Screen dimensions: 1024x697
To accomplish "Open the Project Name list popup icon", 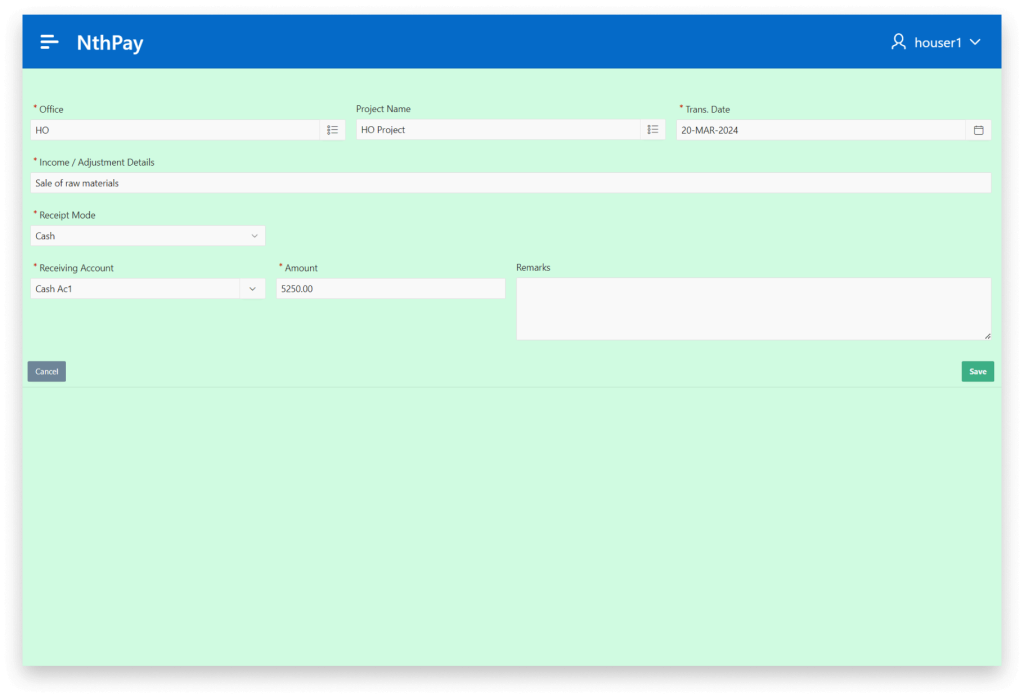I will pyautogui.click(x=652, y=130).
